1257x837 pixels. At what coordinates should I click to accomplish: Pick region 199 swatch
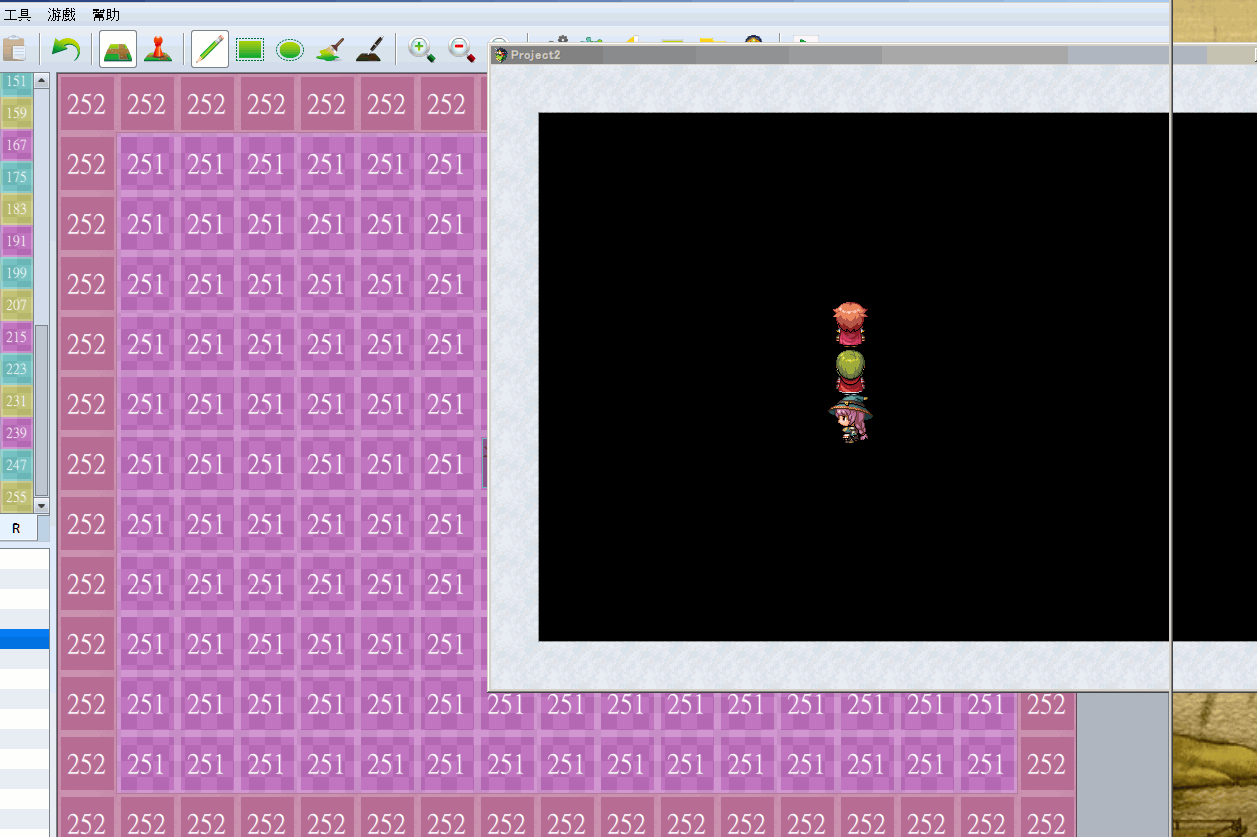click(16, 273)
